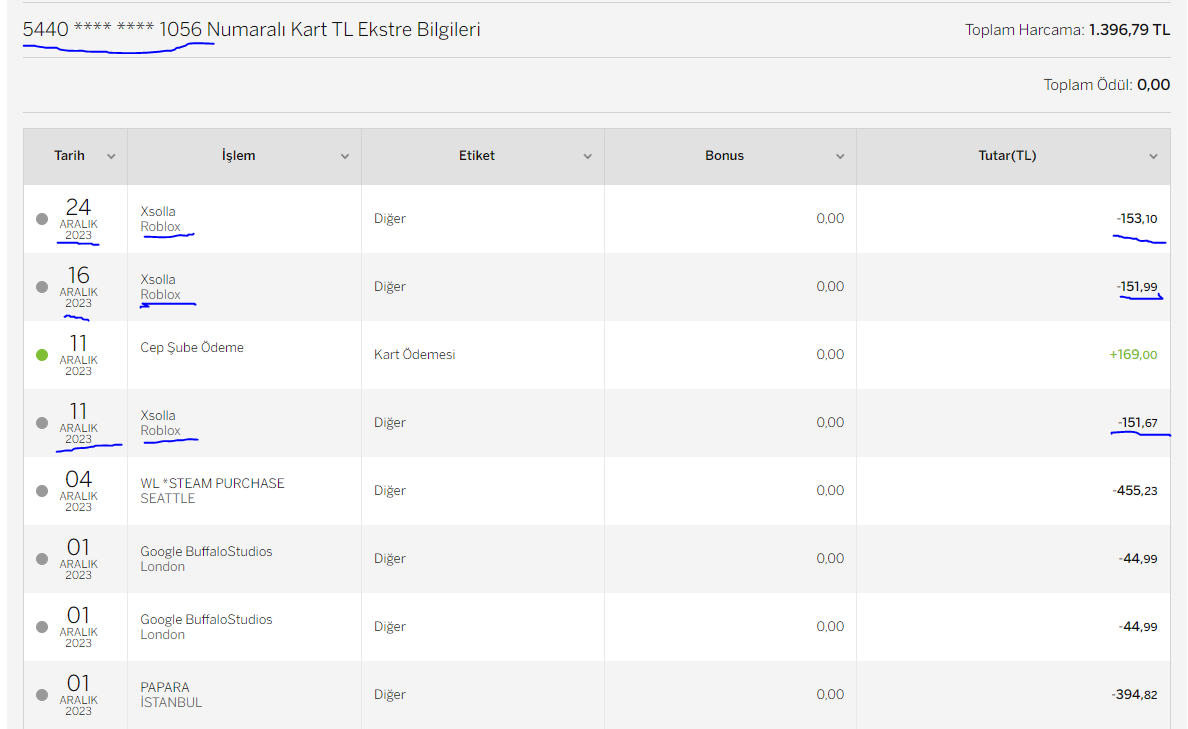Click the +169,00 green payment amount
The width and height of the screenshot is (1188, 729).
point(1133,355)
